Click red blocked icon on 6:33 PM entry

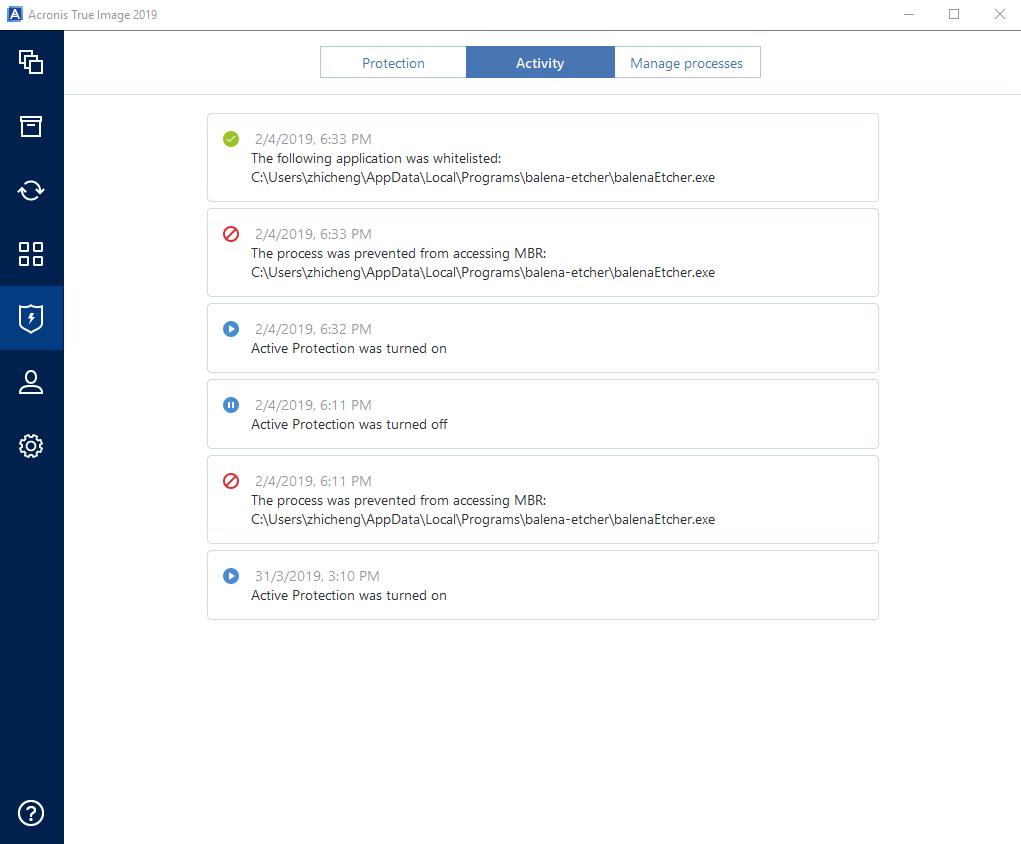tap(231, 234)
